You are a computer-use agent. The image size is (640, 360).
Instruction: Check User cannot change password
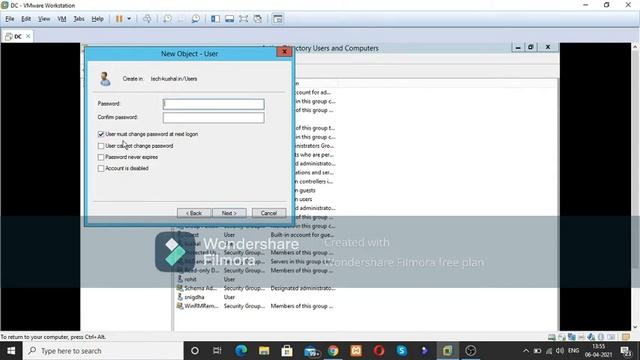[101, 146]
